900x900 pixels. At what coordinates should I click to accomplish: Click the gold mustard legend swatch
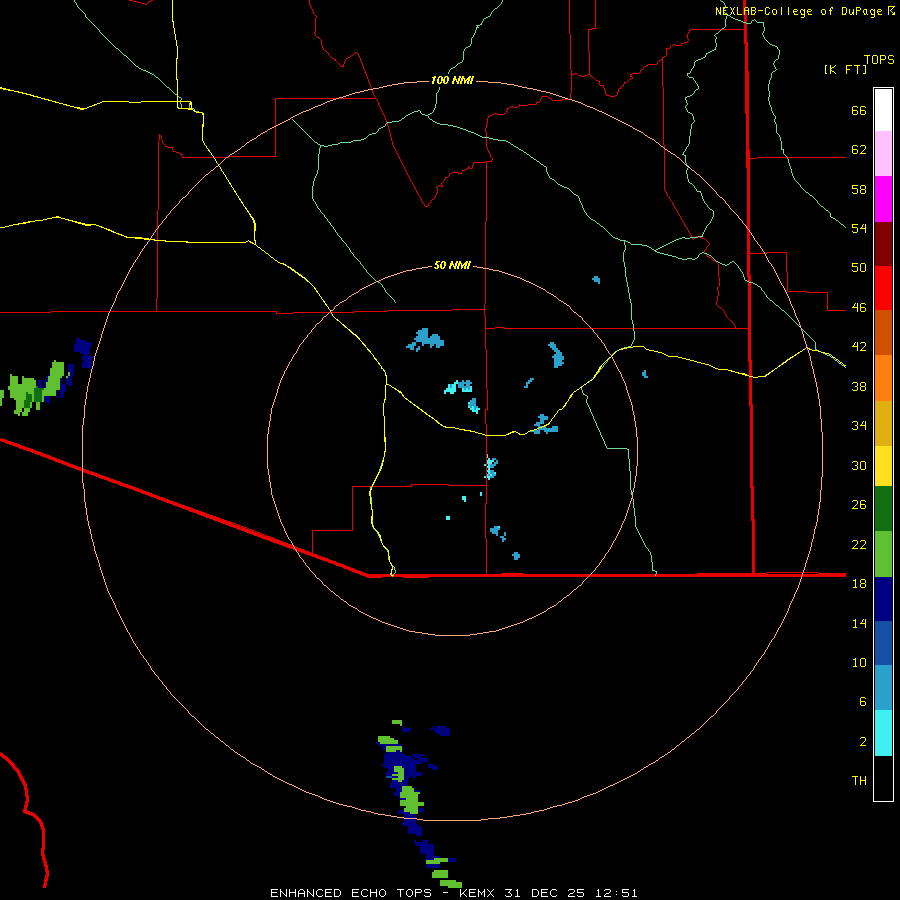click(883, 423)
